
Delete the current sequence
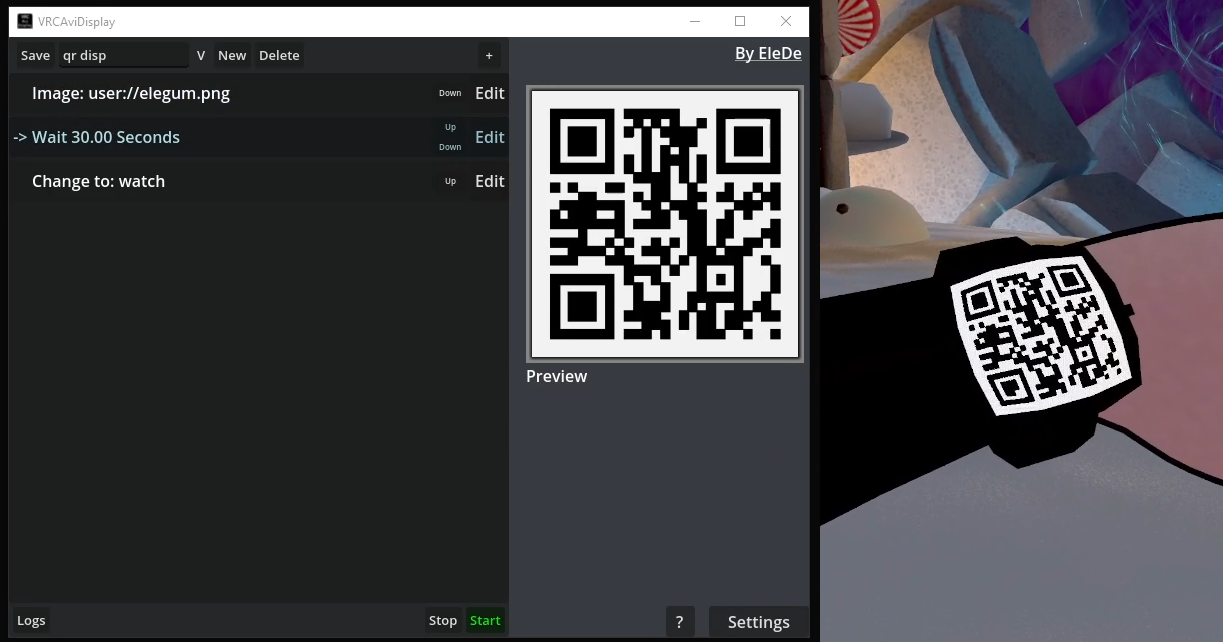point(279,56)
